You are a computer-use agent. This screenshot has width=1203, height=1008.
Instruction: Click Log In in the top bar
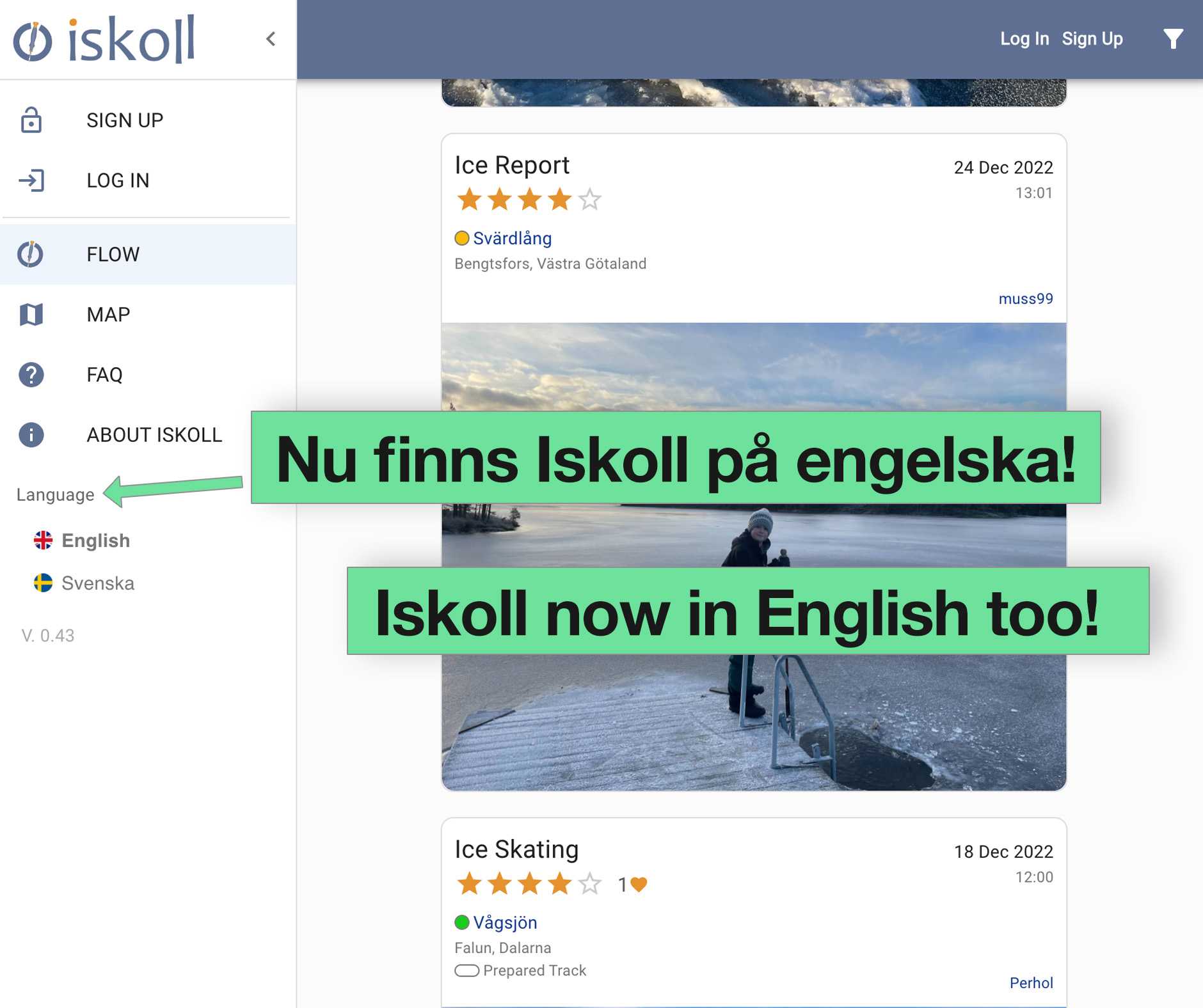coord(1024,39)
